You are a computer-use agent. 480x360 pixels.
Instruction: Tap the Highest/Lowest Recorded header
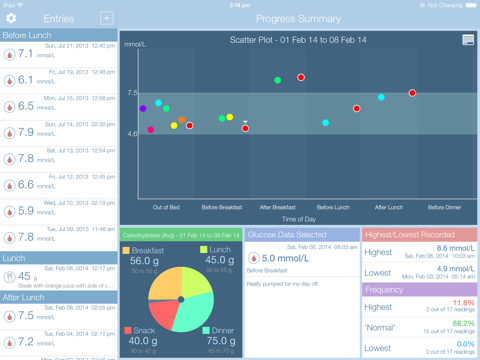point(420,235)
